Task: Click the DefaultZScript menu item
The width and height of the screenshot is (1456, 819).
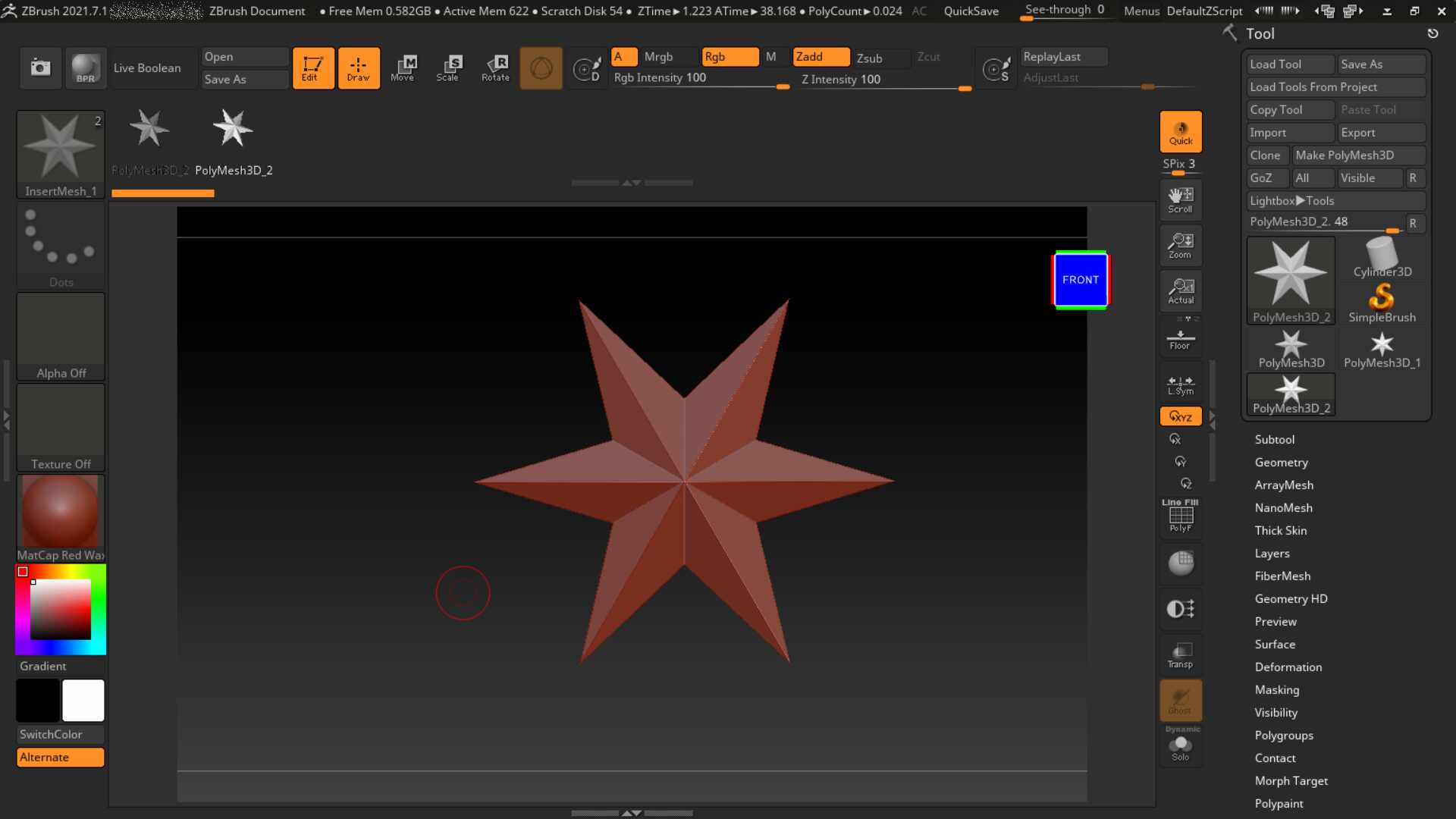Action: [1204, 11]
